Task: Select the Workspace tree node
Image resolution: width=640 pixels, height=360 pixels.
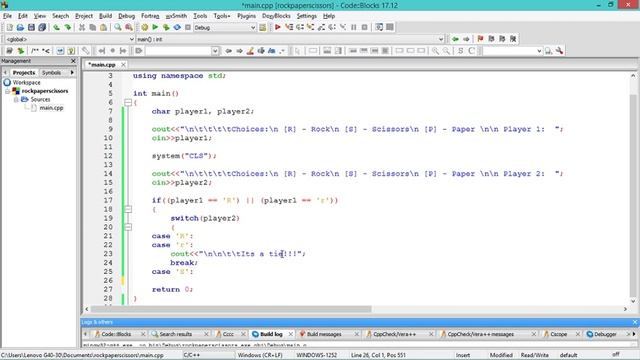Action: (27, 82)
